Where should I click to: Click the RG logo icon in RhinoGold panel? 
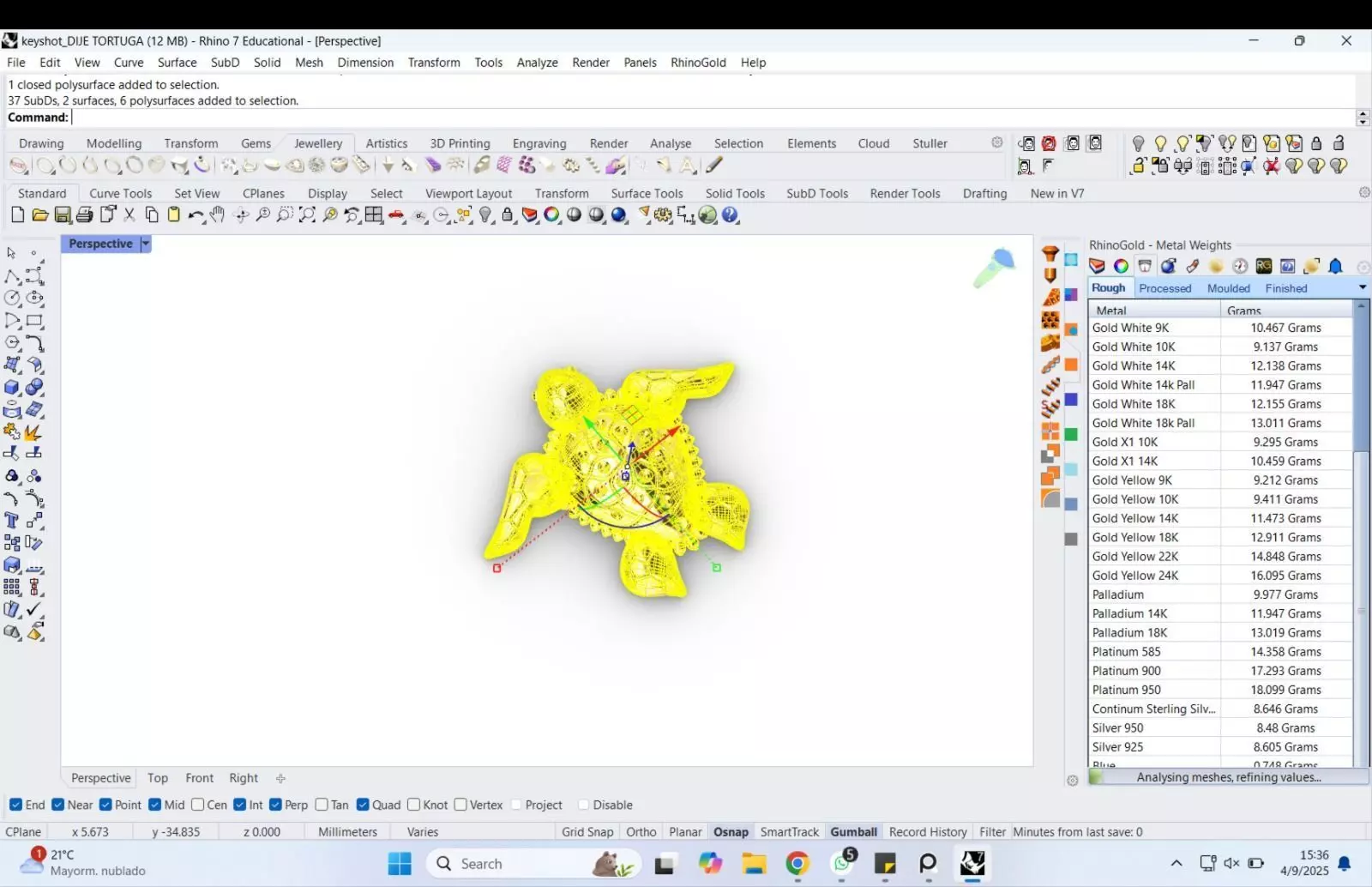point(1264,266)
